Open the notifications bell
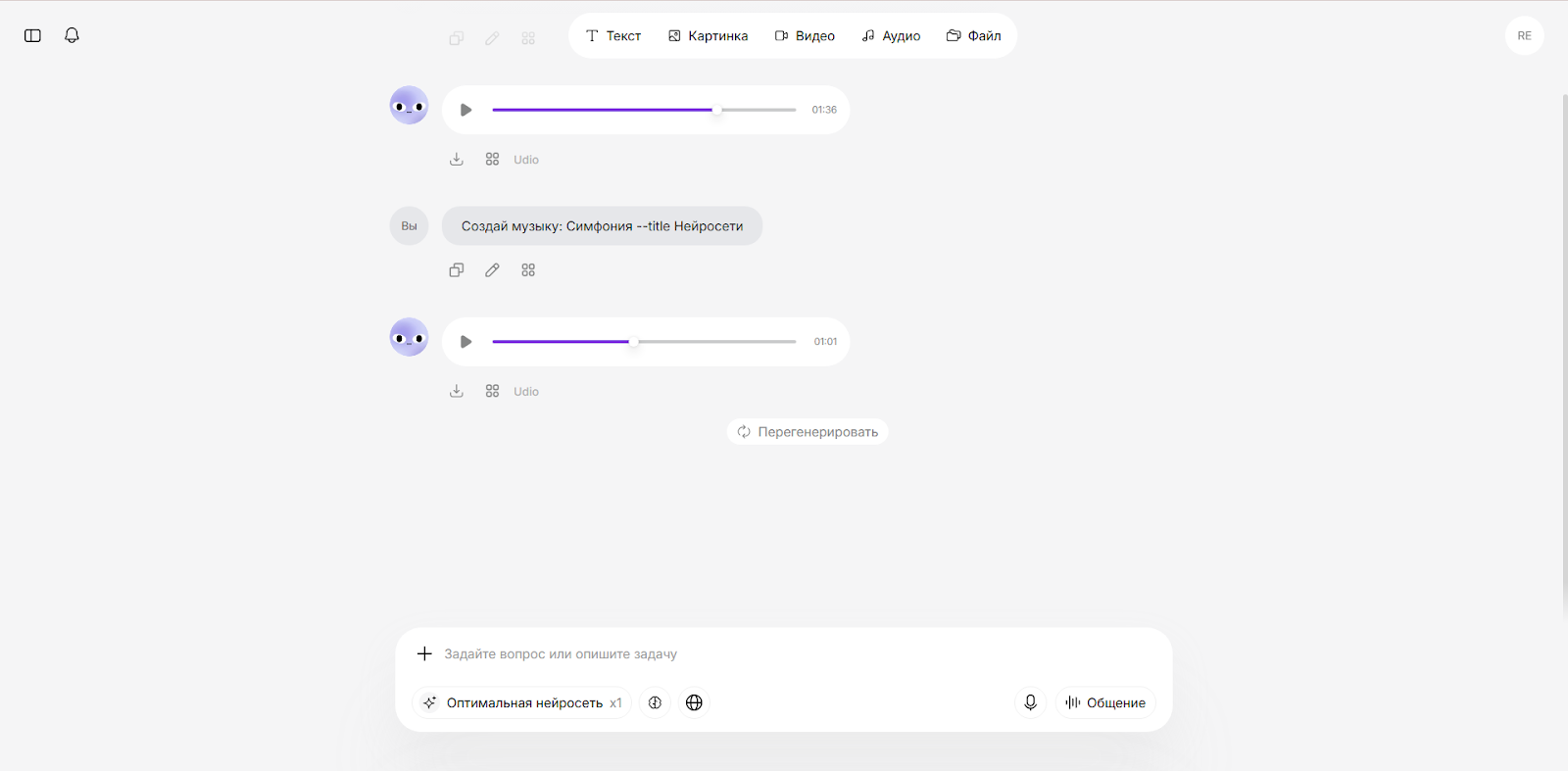The height and width of the screenshot is (771, 1568). (x=72, y=35)
